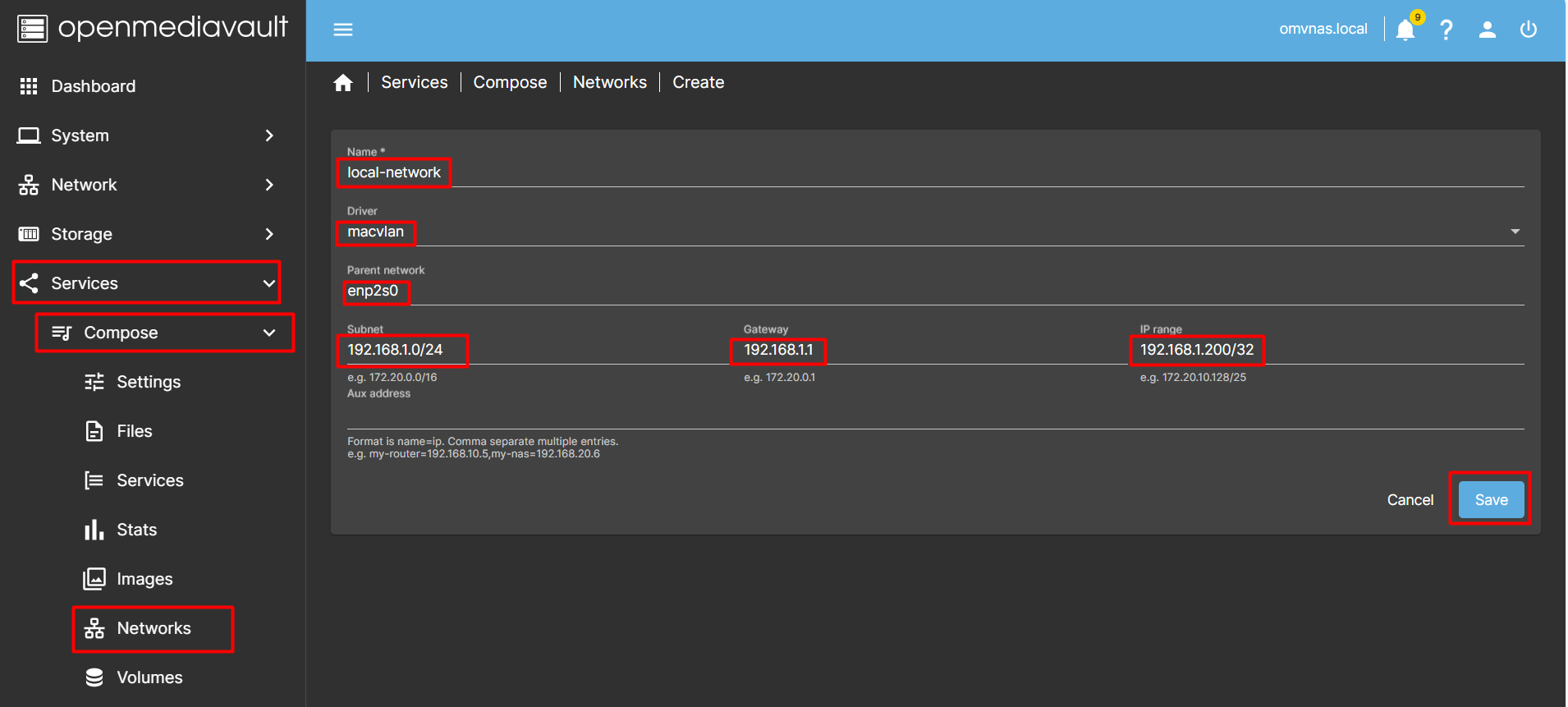Click omvnas.local hostname in header
Image resolution: width=1568 pixels, height=707 pixels.
(1323, 30)
